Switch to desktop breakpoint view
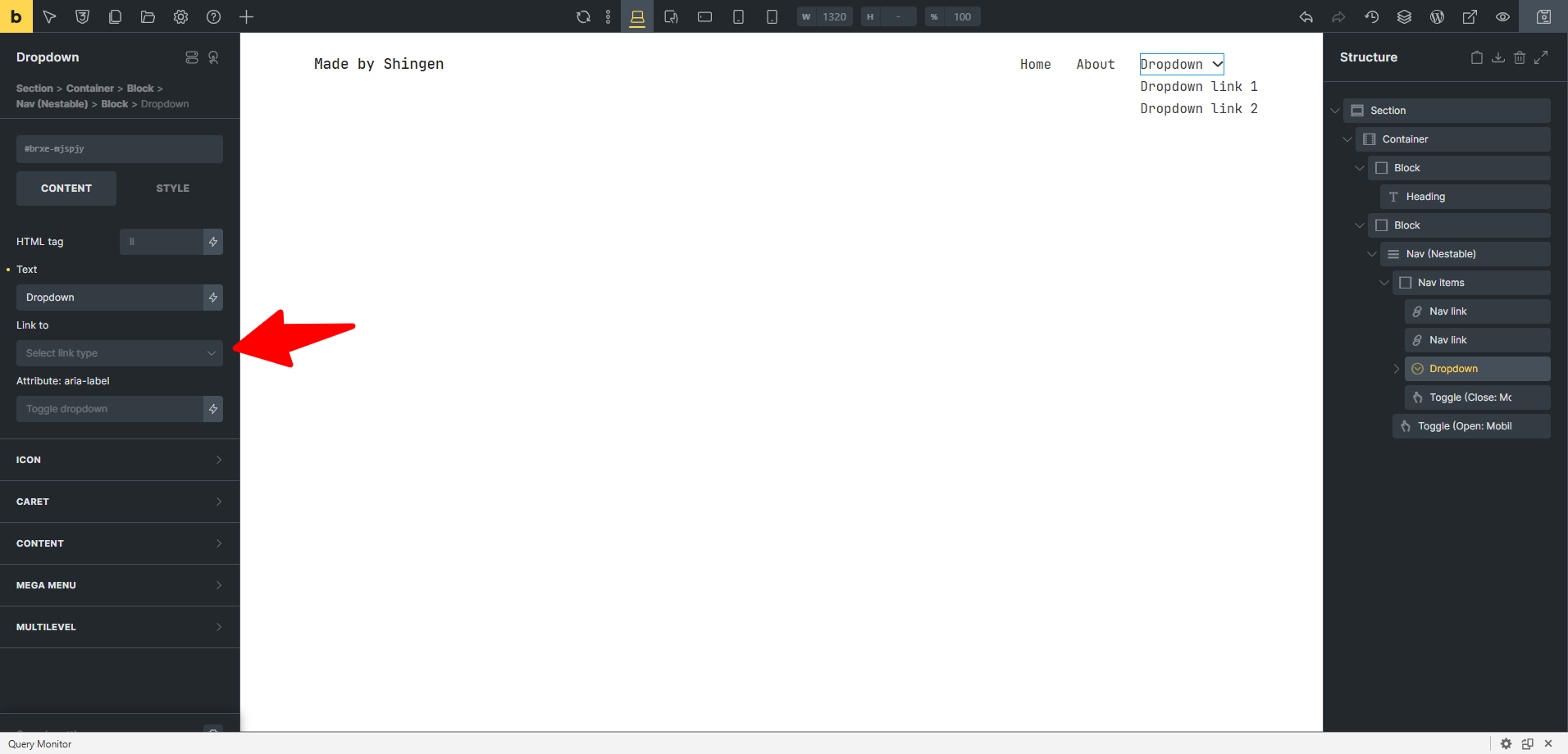The image size is (1568, 754). 637,16
